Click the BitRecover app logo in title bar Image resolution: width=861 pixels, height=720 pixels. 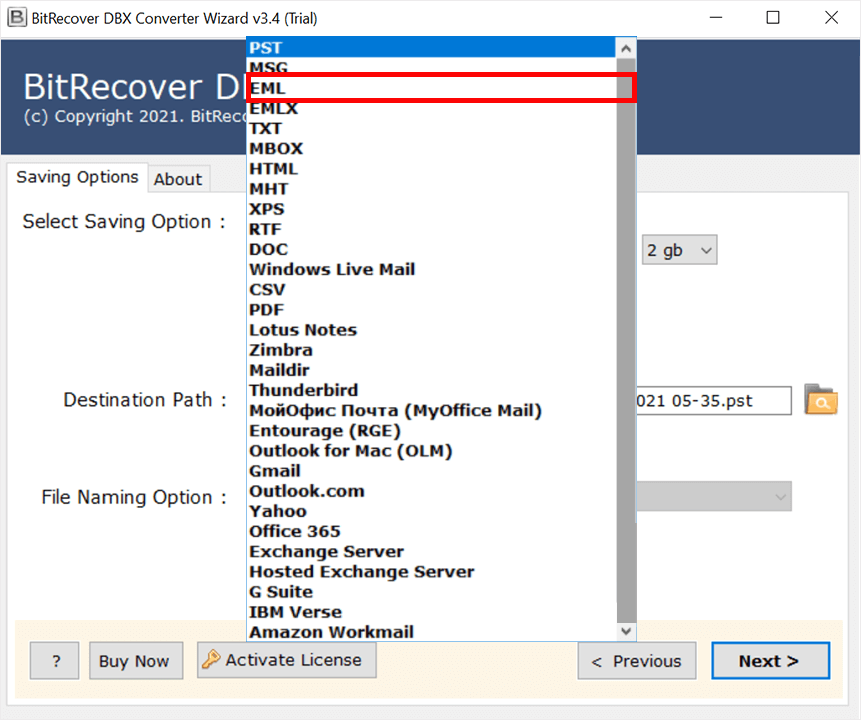coord(16,18)
